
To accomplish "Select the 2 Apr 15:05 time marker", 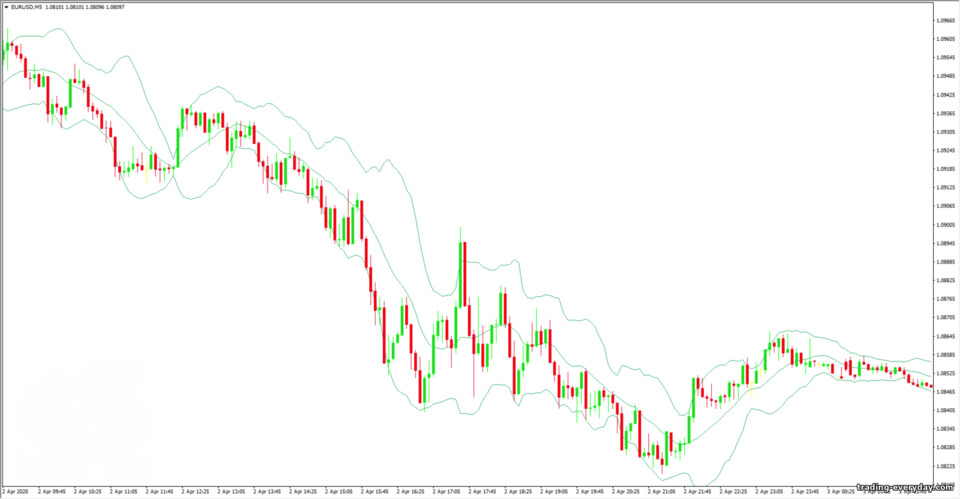I will pos(339,492).
